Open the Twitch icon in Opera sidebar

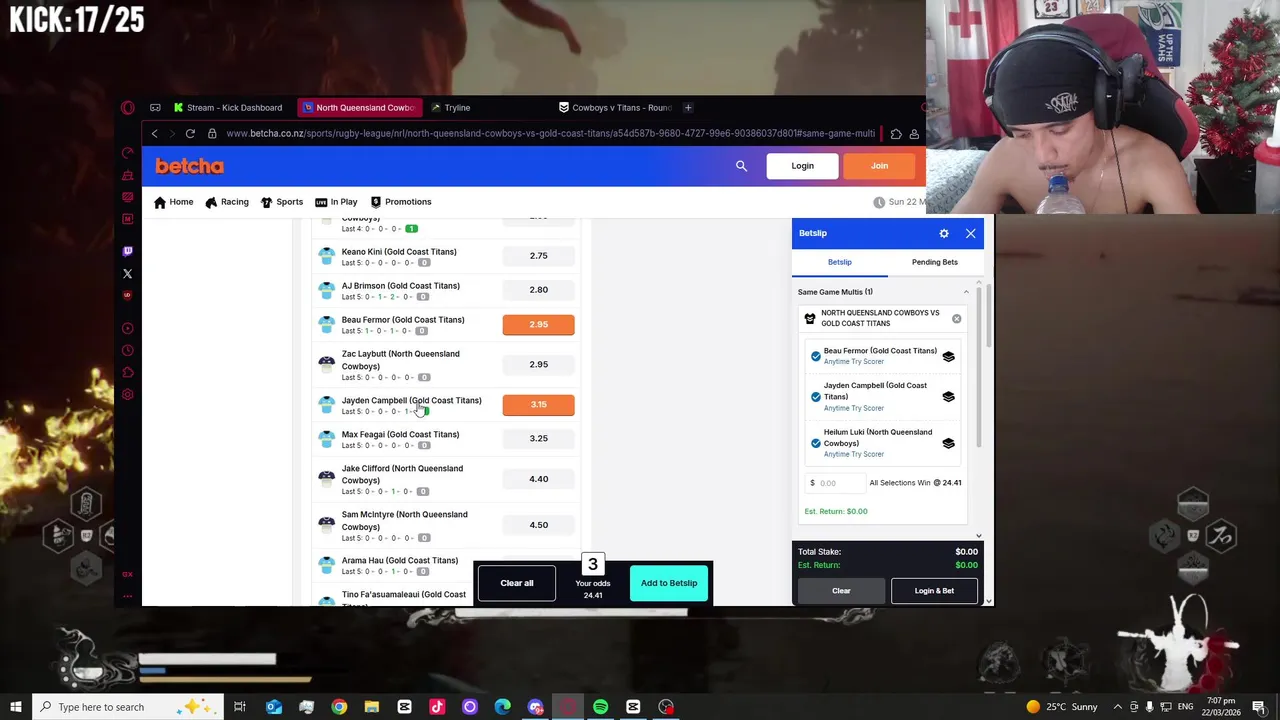tap(127, 251)
